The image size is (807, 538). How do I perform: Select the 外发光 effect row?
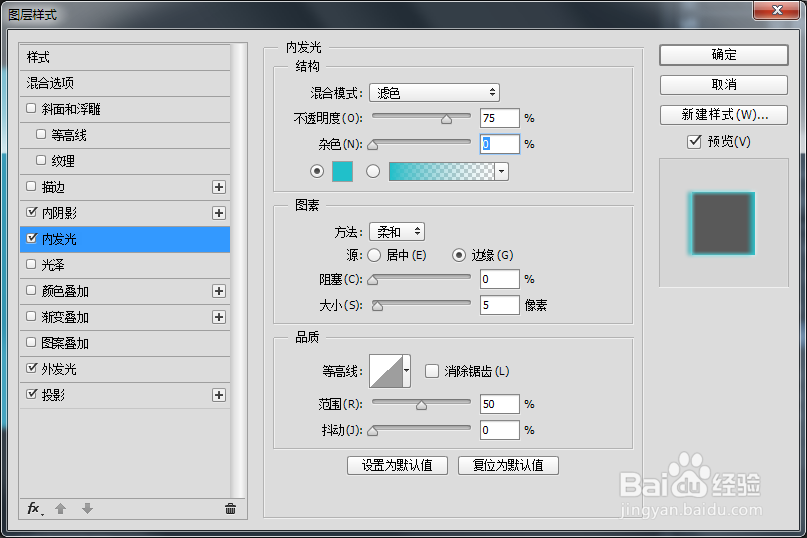click(x=125, y=369)
